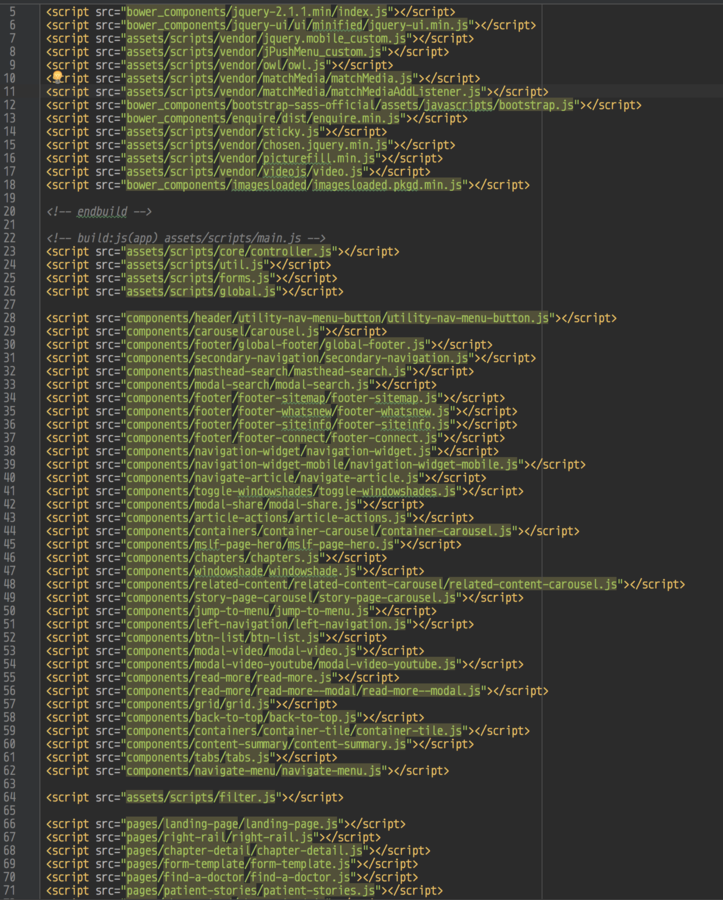Screen dimensions: 723x900
Task: Click the navigate-article.js script path
Action: pos(273,478)
